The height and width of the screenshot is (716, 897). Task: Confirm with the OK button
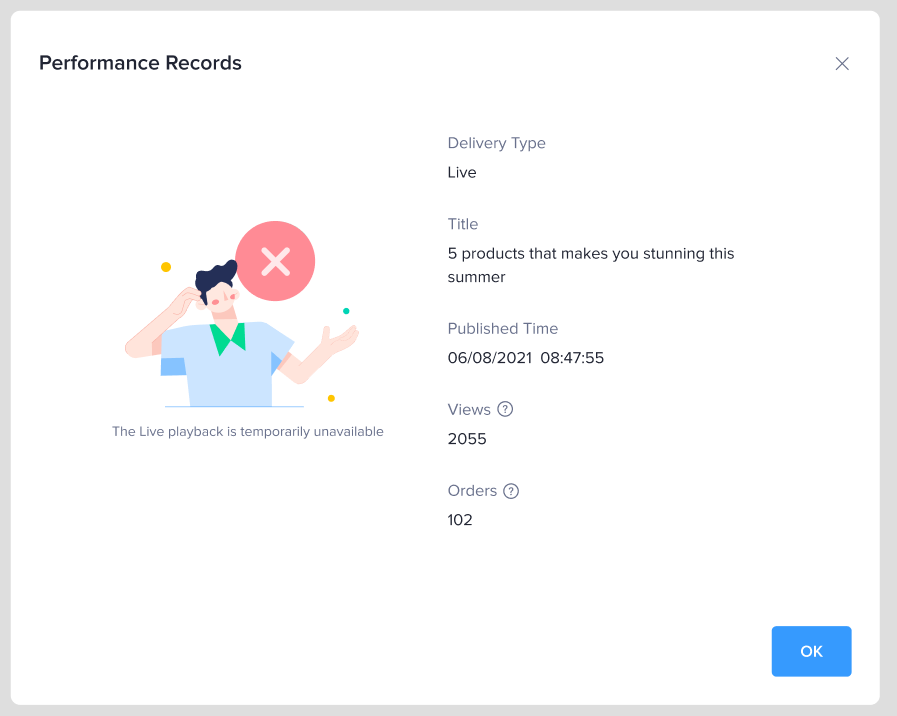811,651
